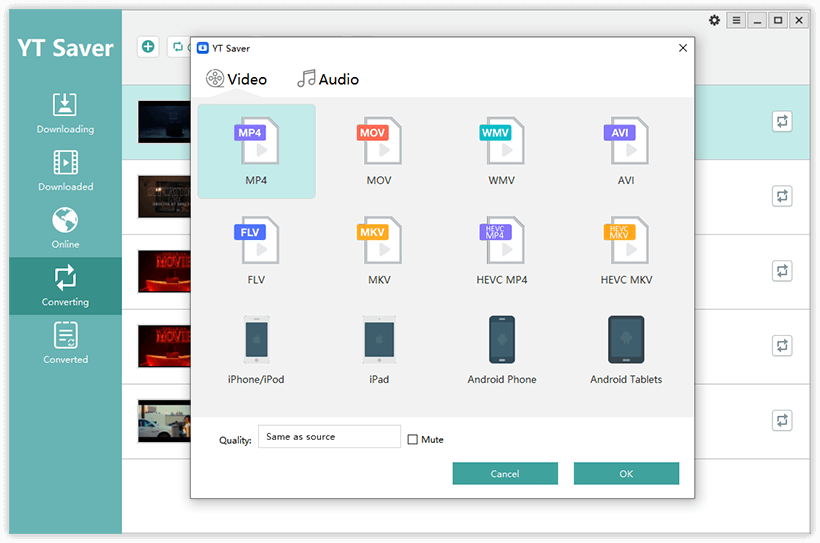The image size is (820, 543).
Task: Confirm with the OK button
Action: (627, 473)
